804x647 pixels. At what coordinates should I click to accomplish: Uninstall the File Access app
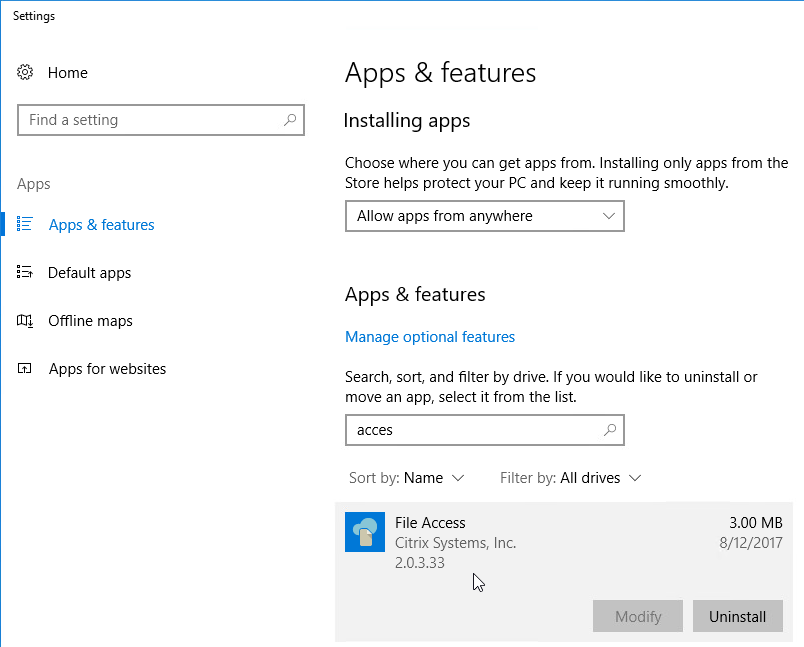(737, 617)
